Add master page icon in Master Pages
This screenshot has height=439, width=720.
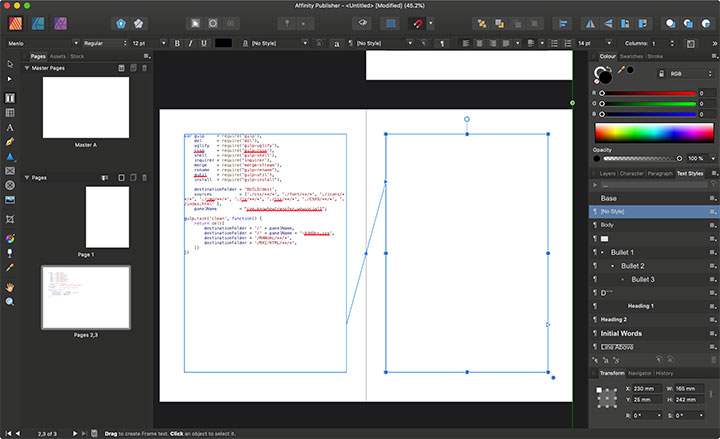click(x=121, y=68)
